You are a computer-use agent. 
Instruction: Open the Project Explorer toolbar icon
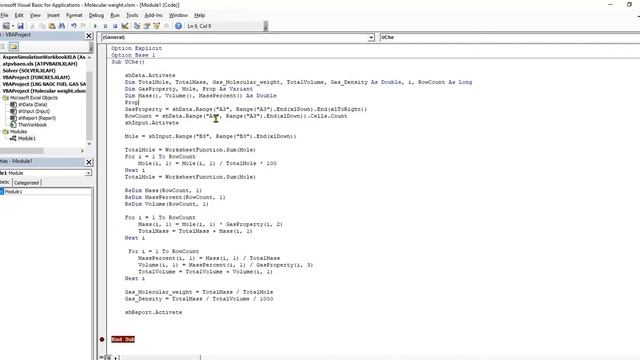[x=137, y=26]
